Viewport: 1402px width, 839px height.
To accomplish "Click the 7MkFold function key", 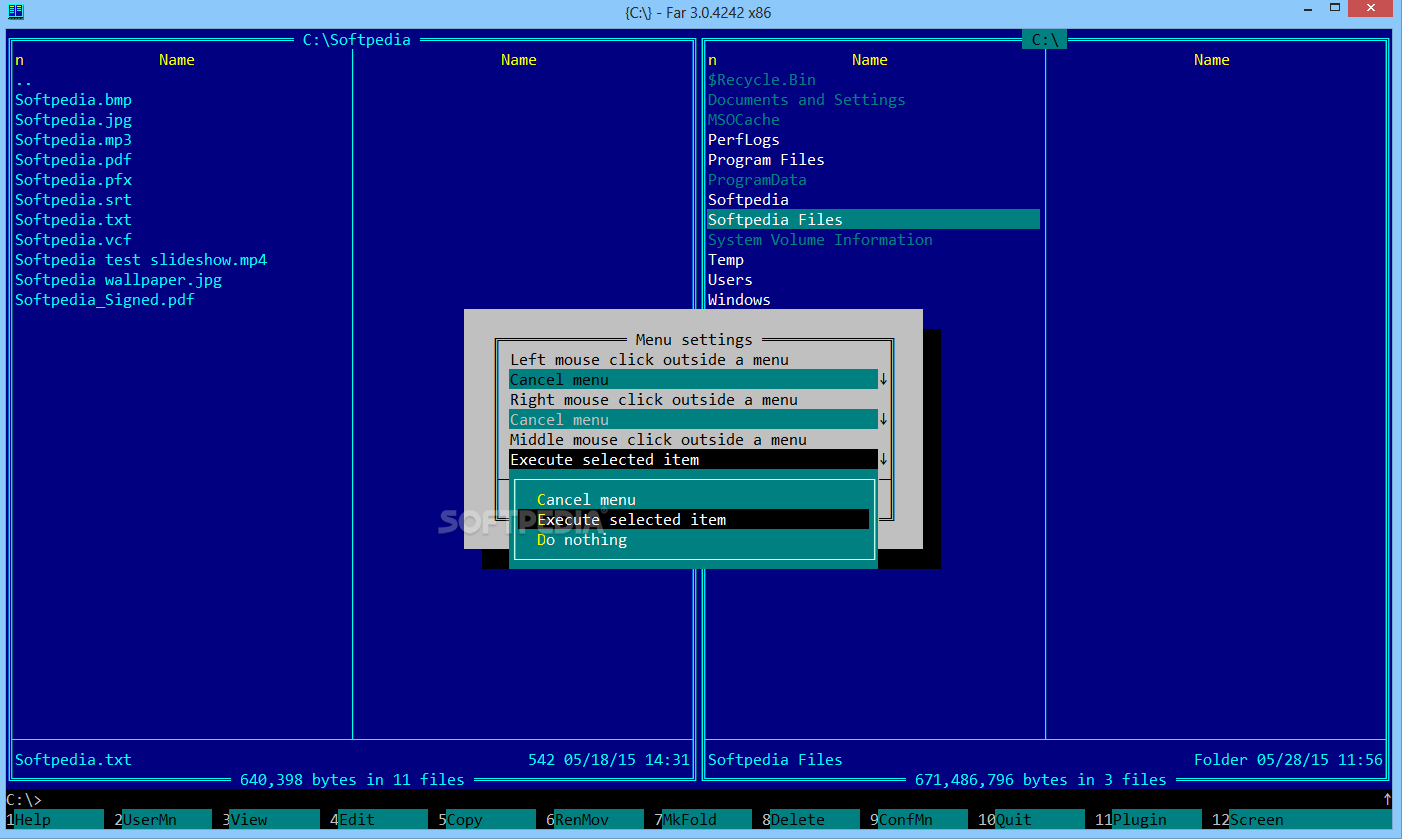I will [702, 820].
